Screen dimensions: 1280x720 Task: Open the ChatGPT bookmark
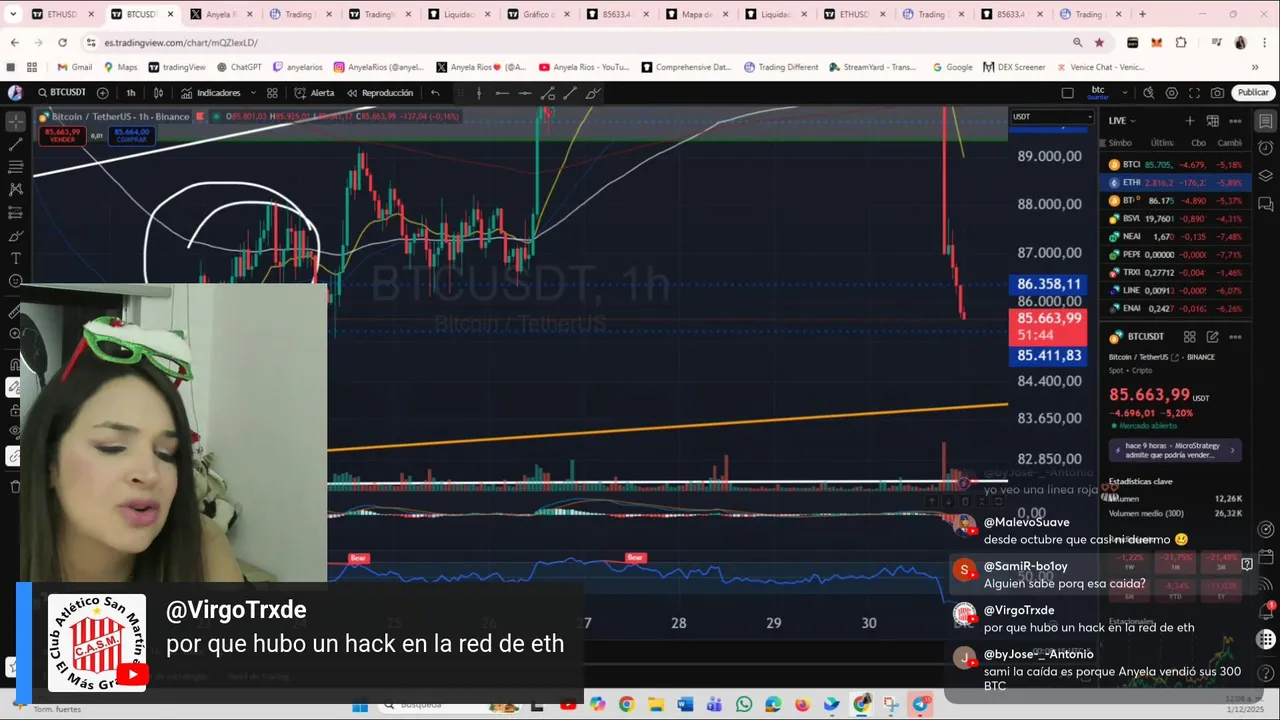(239, 67)
